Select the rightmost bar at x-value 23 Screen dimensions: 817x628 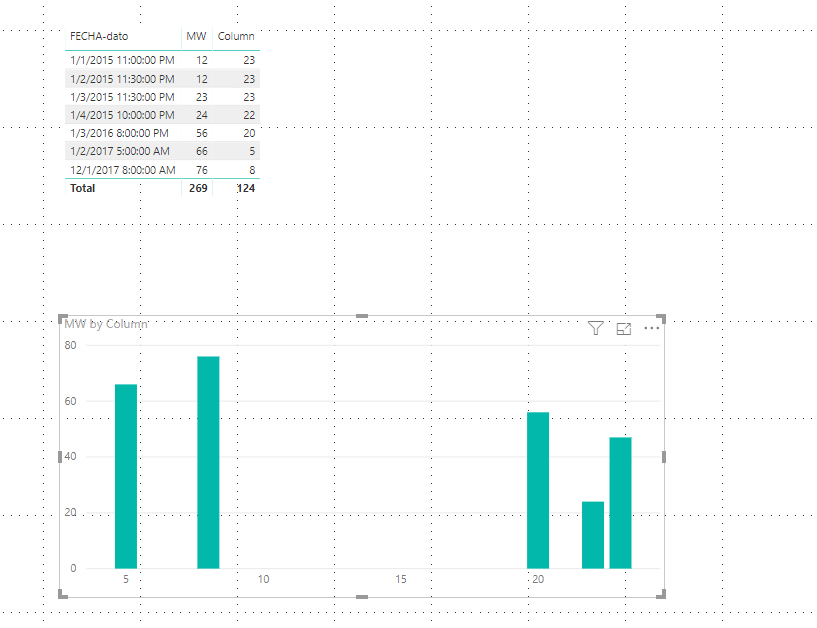point(621,503)
